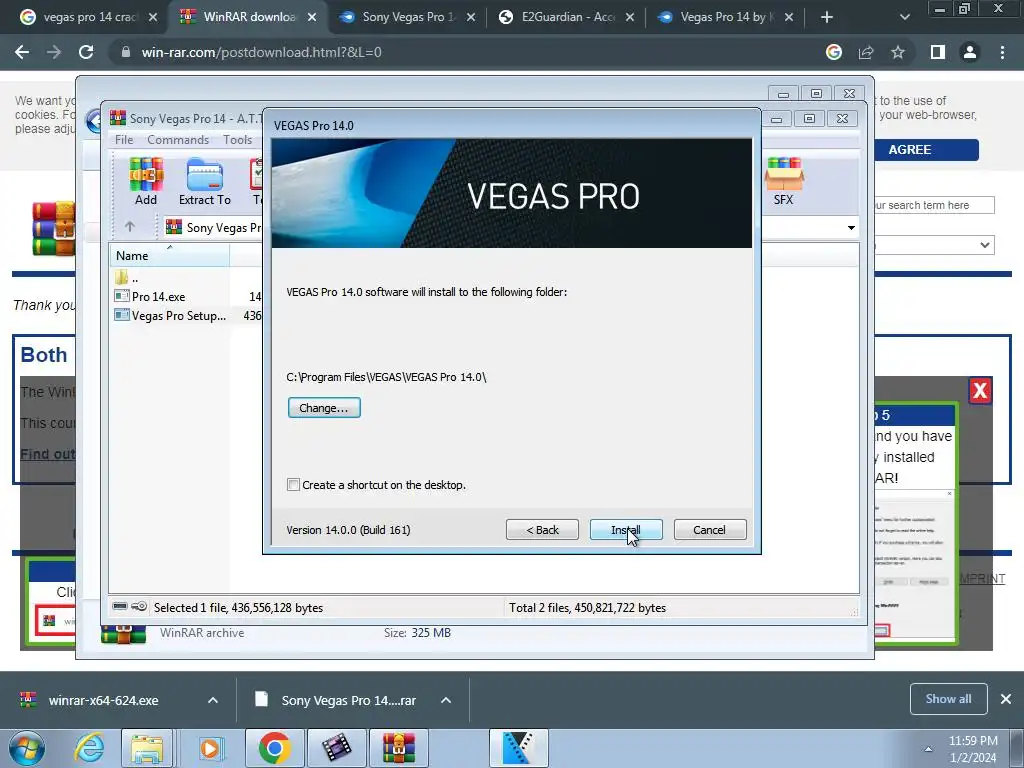This screenshot has height=768, width=1024.
Task: Switch to the Sony Vegas Pro browser tab
Action: click(408, 17)
